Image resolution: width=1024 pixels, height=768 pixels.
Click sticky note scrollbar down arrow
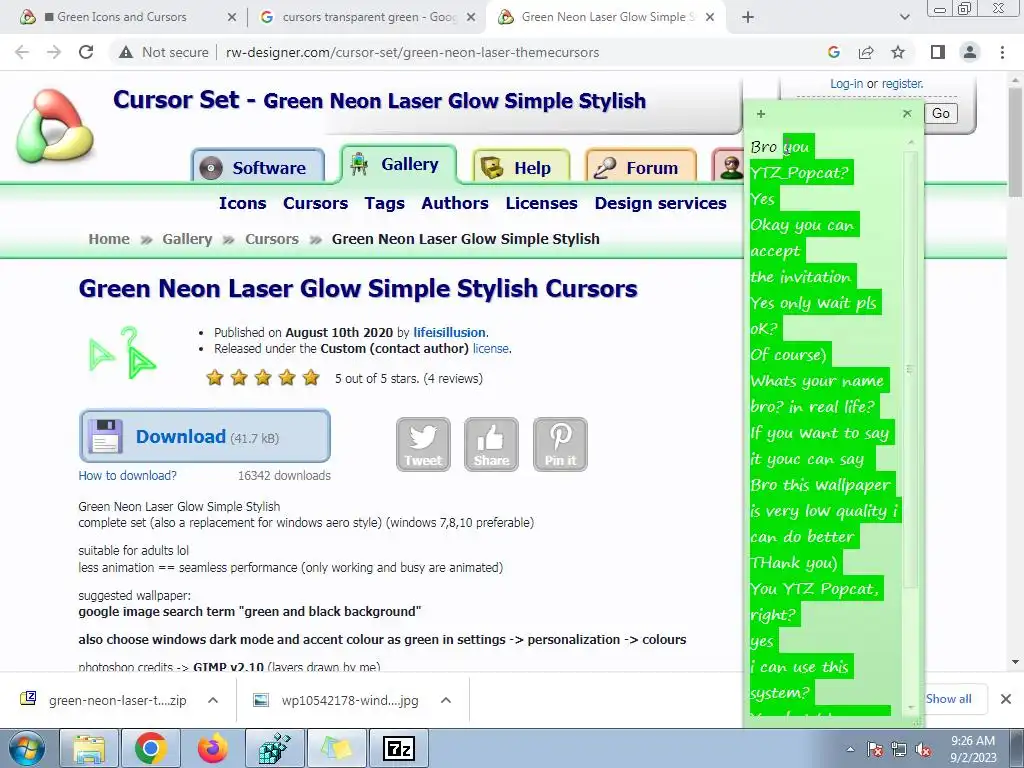pos(912,707)
